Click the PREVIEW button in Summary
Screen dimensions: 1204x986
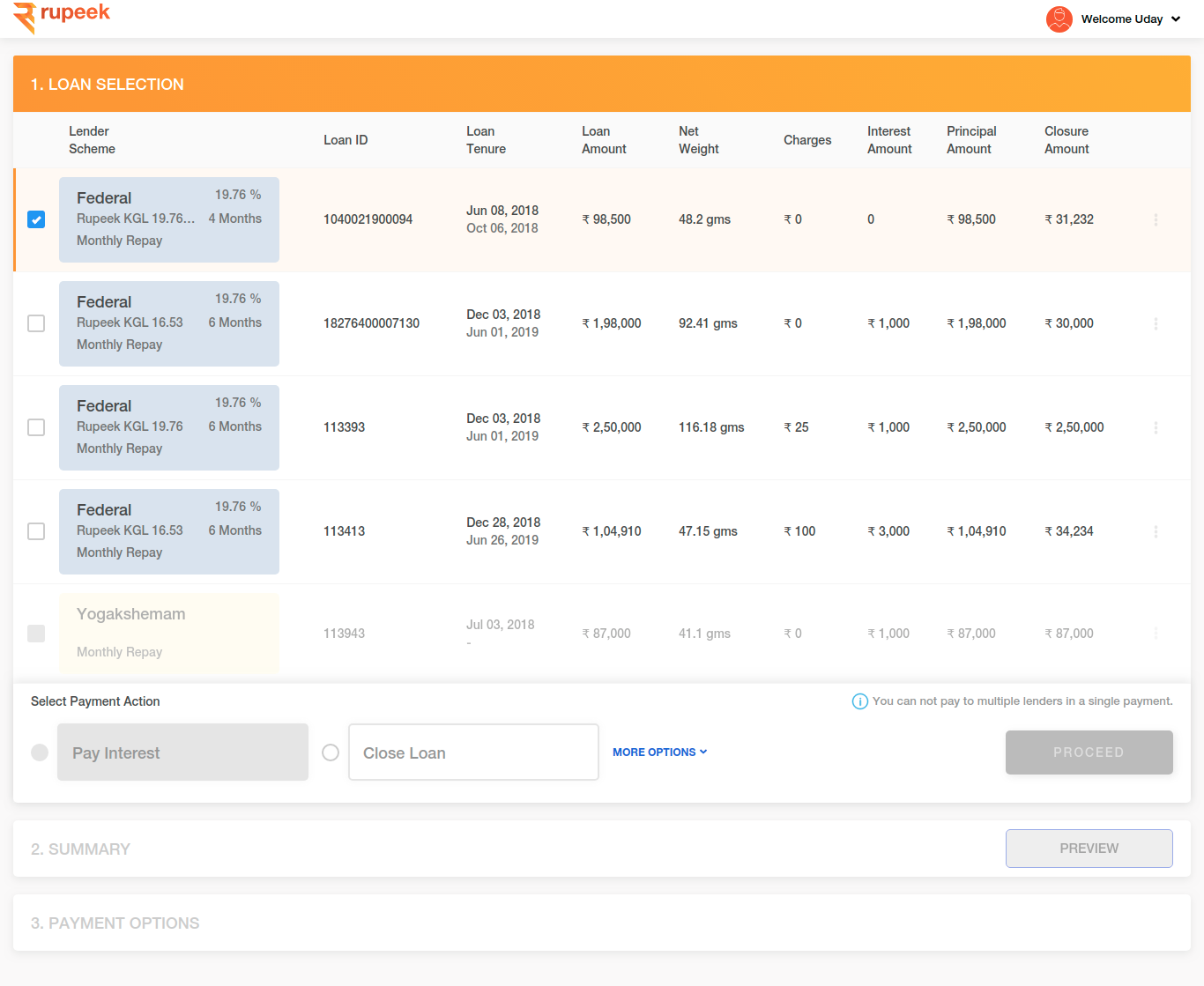[1089, 849]
